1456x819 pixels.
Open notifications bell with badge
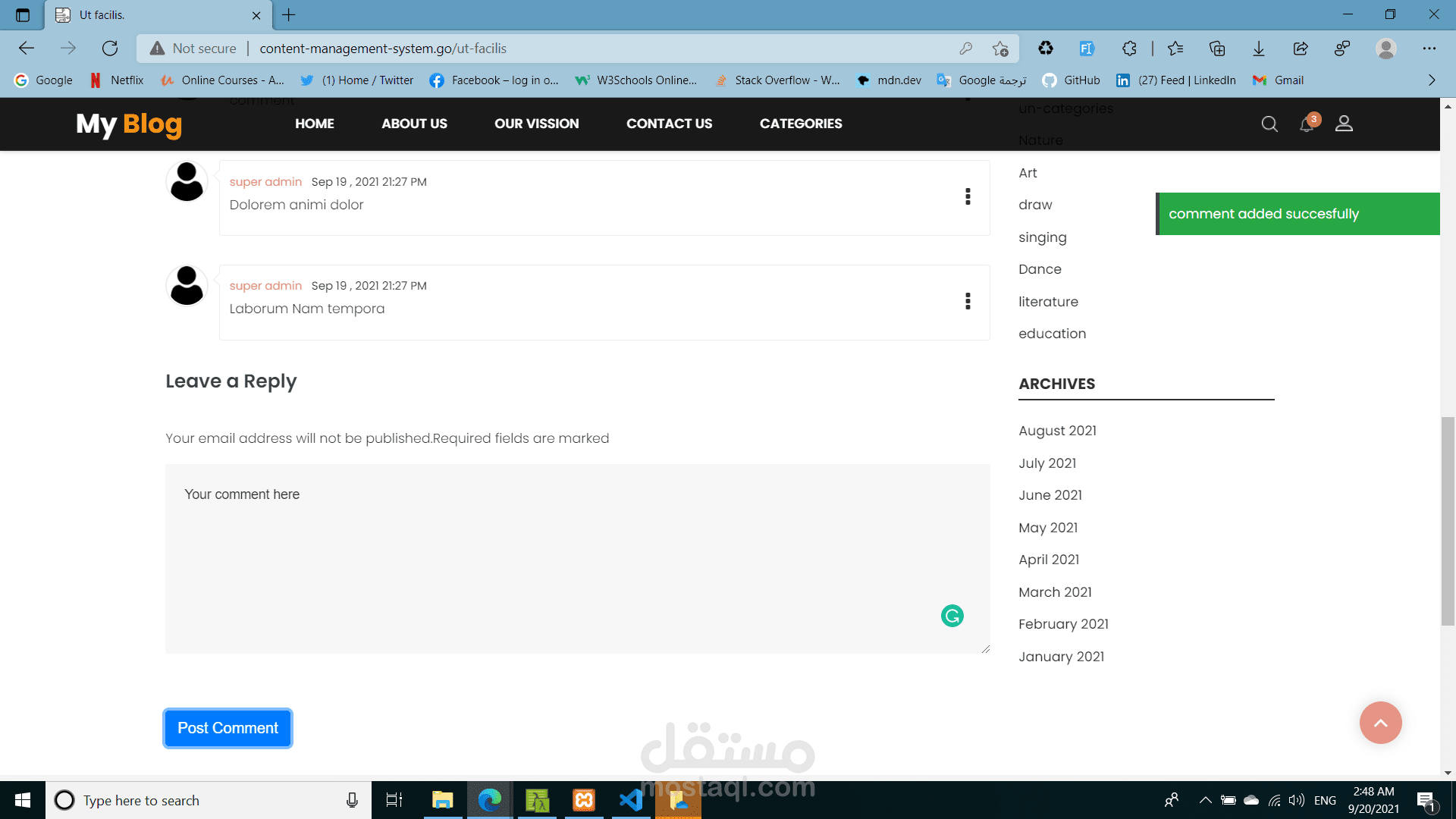click(1307, 124)
